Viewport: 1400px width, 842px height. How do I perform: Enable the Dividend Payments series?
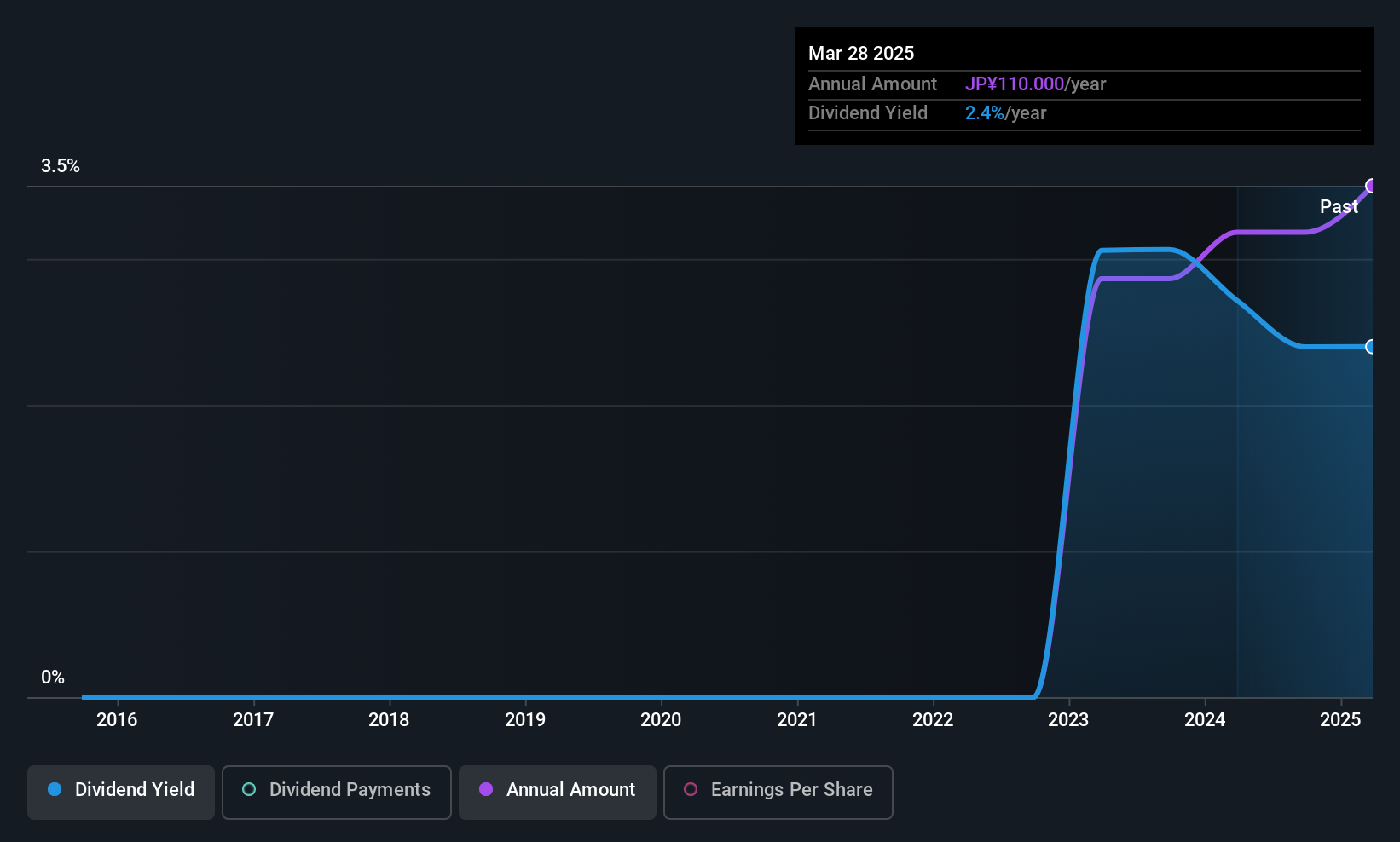(x=337, y=793)
